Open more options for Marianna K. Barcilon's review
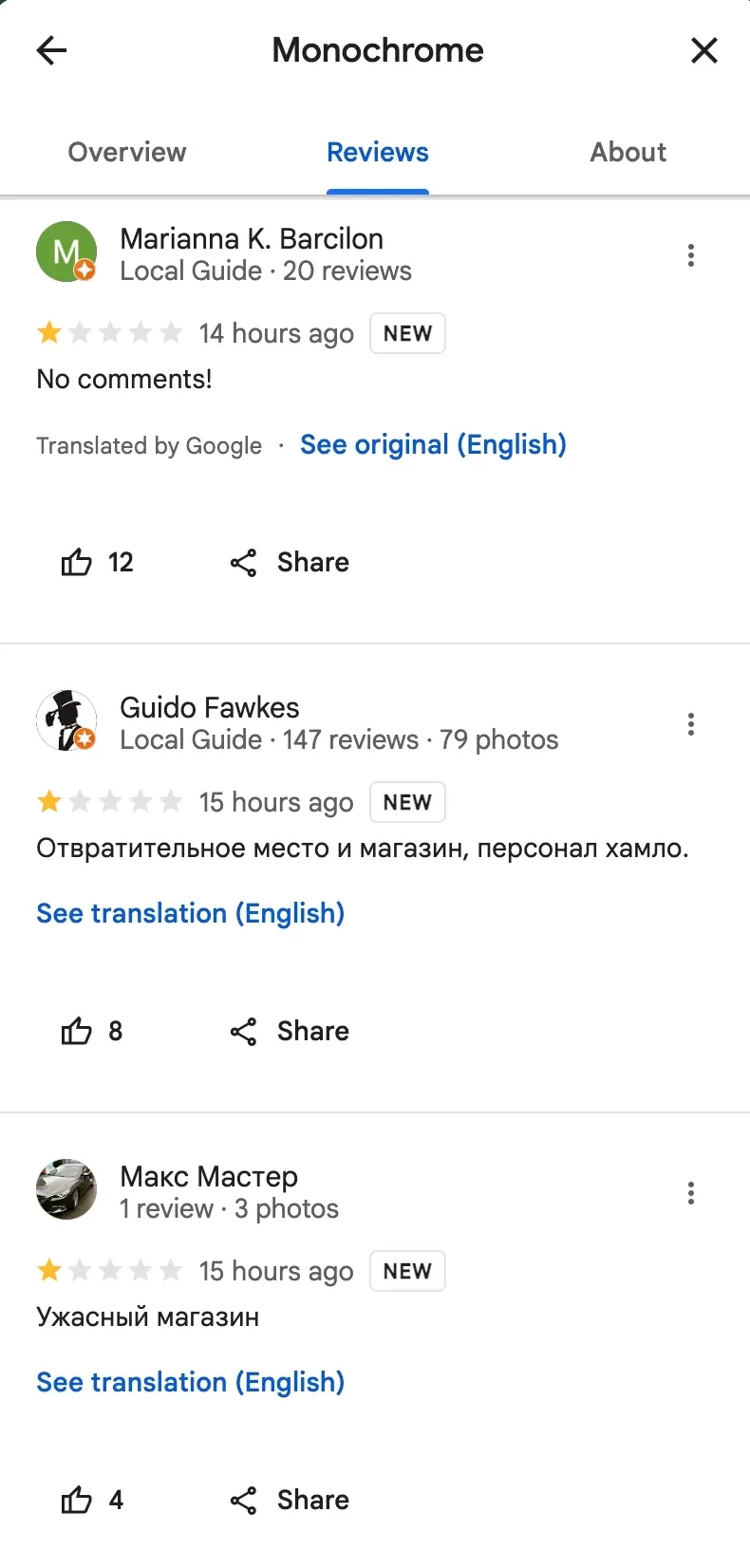Image resolution: width=750 pixels, height=1568 pixels. tap(691, 255)
